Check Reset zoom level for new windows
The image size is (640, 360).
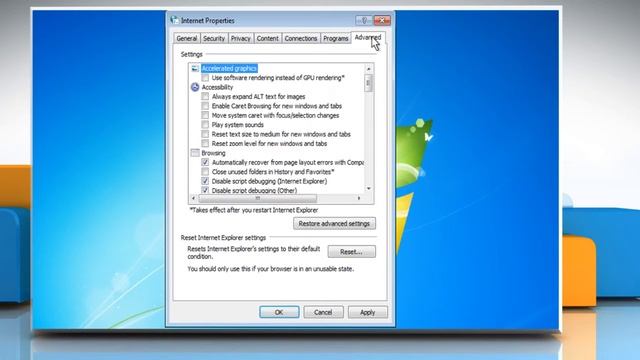point(205,143)
